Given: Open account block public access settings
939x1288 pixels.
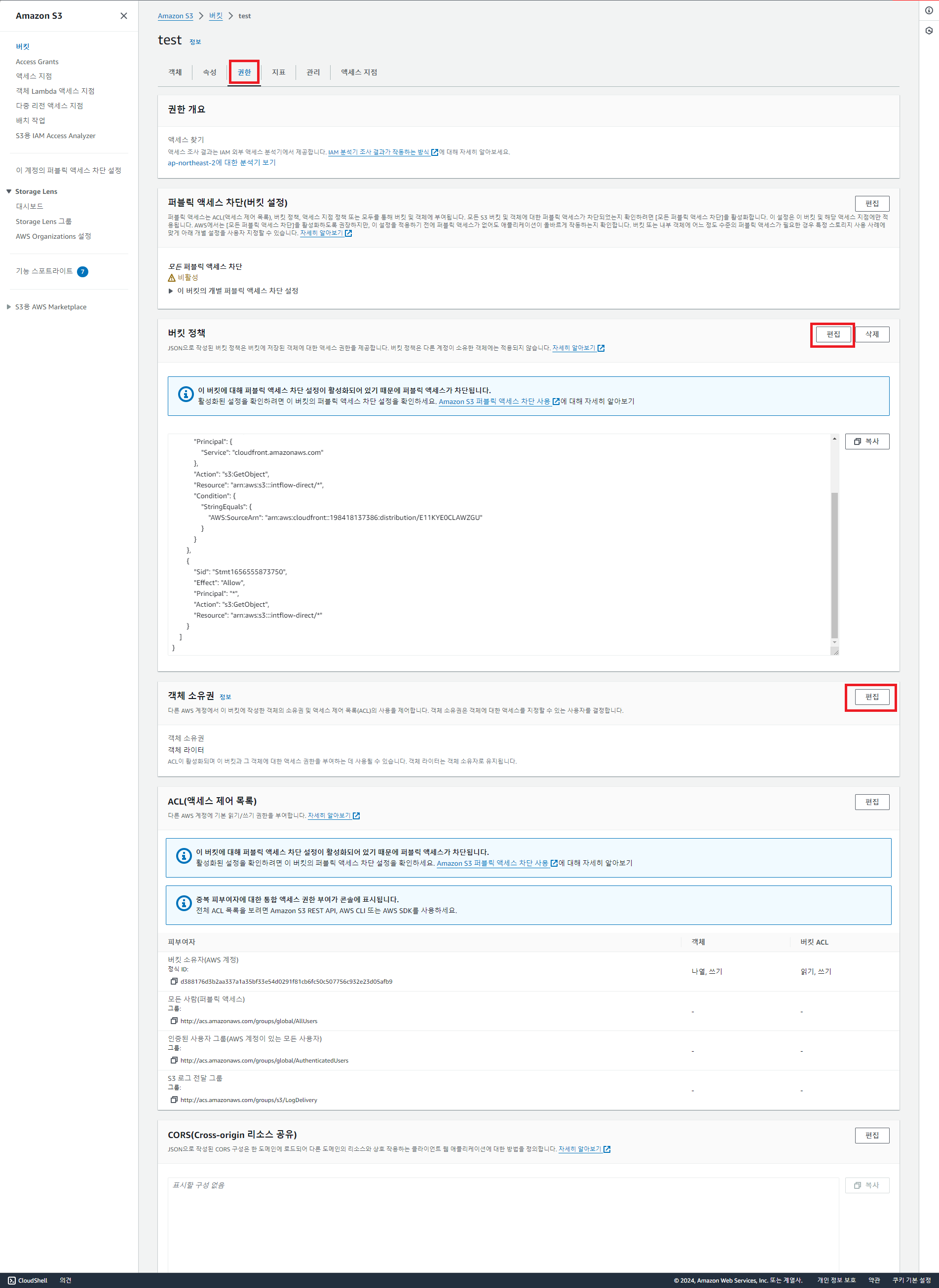Looking at the screenshot, I should pyautogui.click(x=68, y=171).
